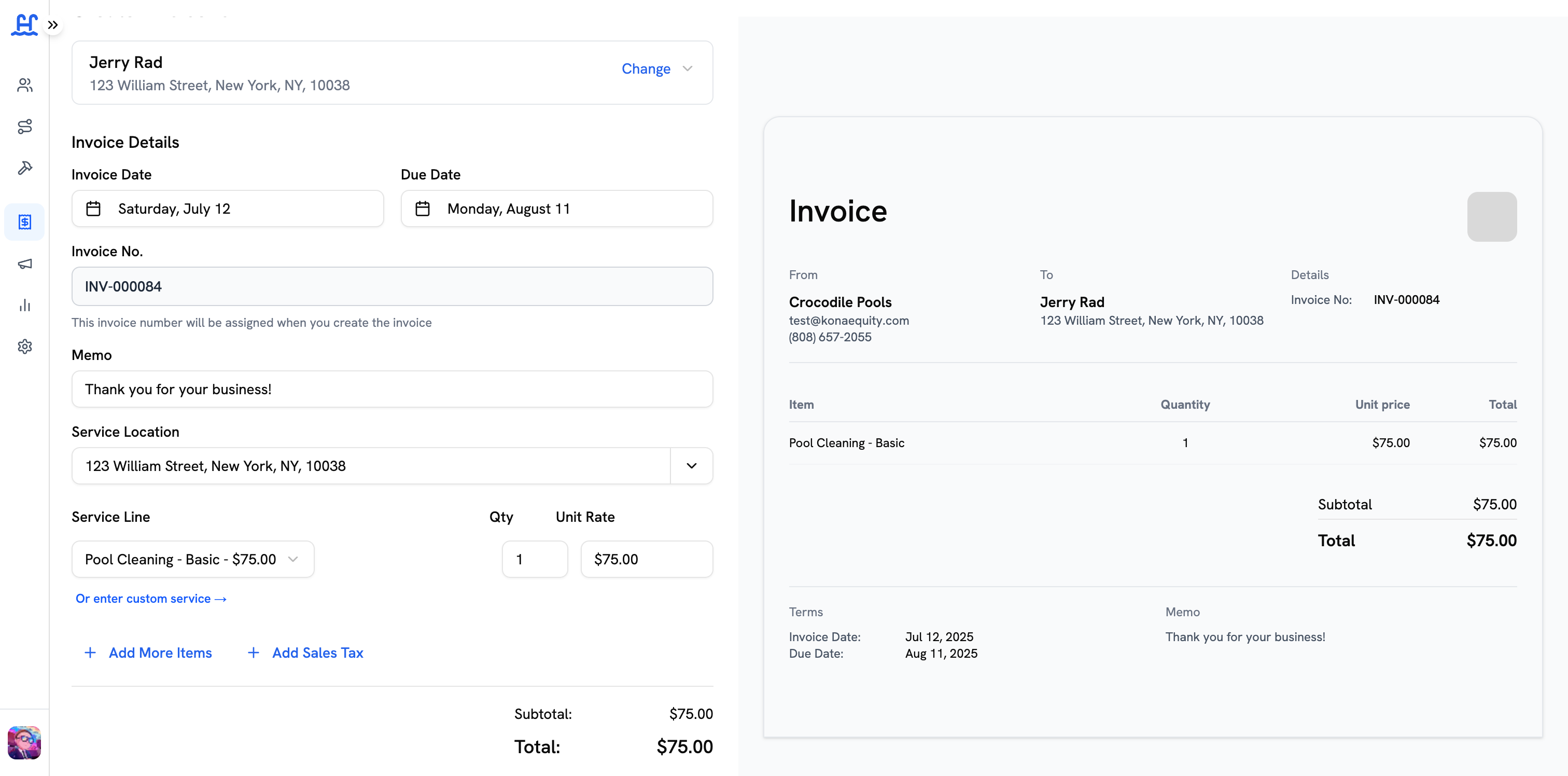Screen dimensions: 1568x776
Task: Select the invoices dollar icon
Action: pos(24,221)
